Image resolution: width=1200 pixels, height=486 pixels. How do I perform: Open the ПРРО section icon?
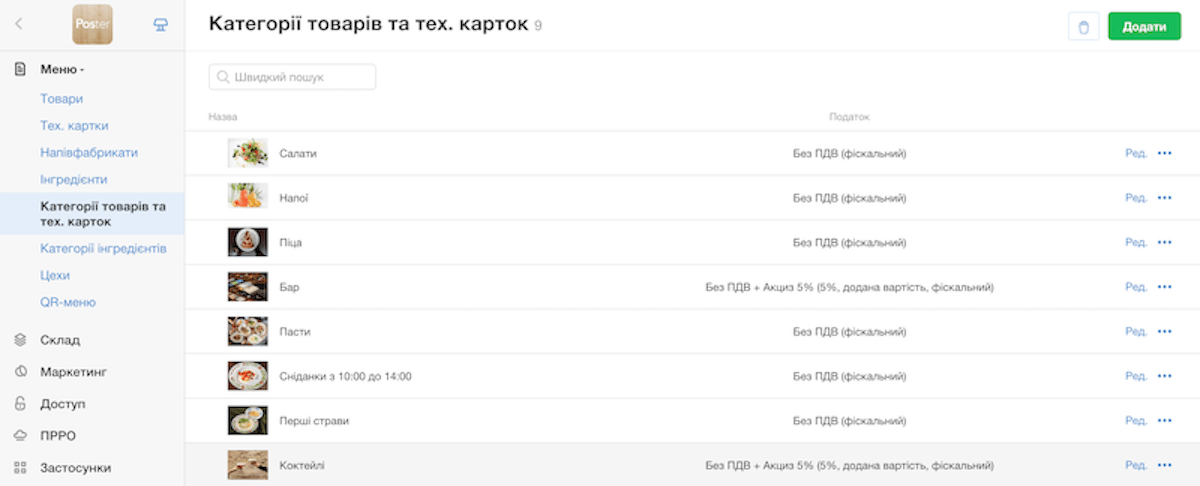[x=20, y=436]
